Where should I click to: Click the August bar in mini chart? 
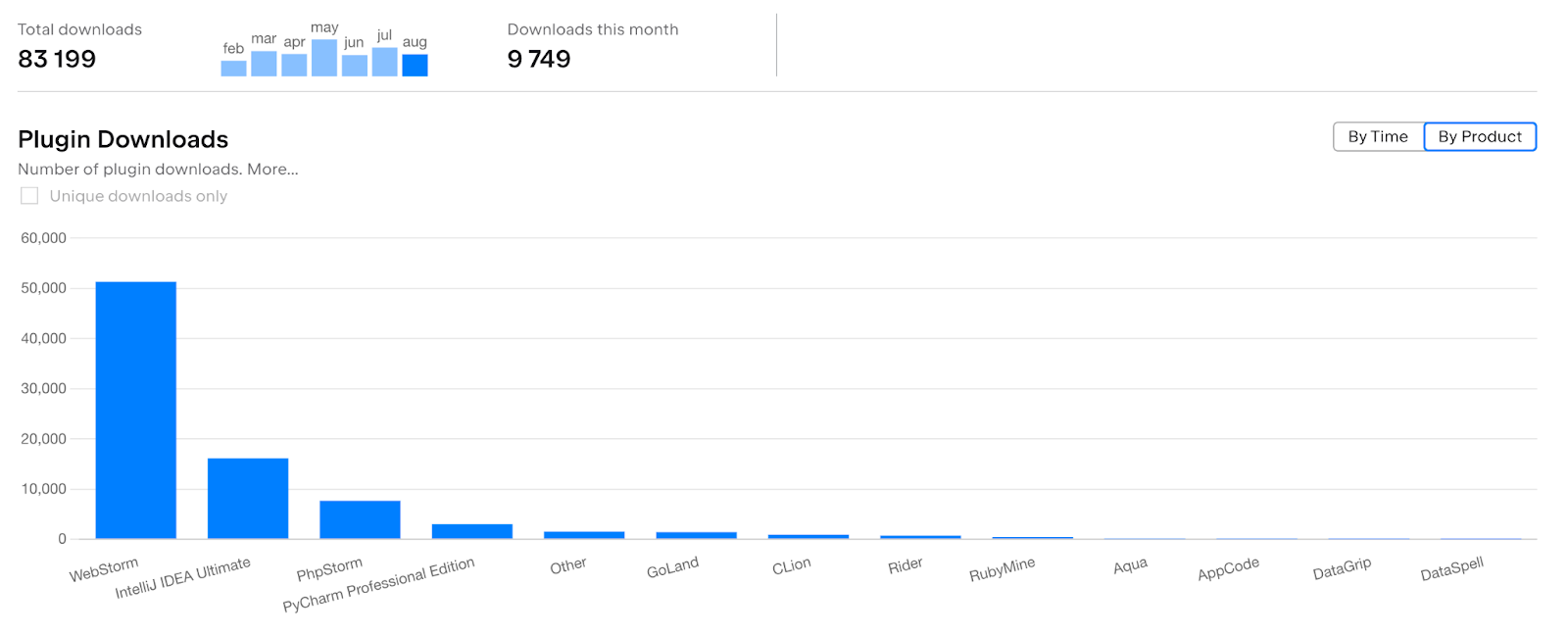[415, 66]
